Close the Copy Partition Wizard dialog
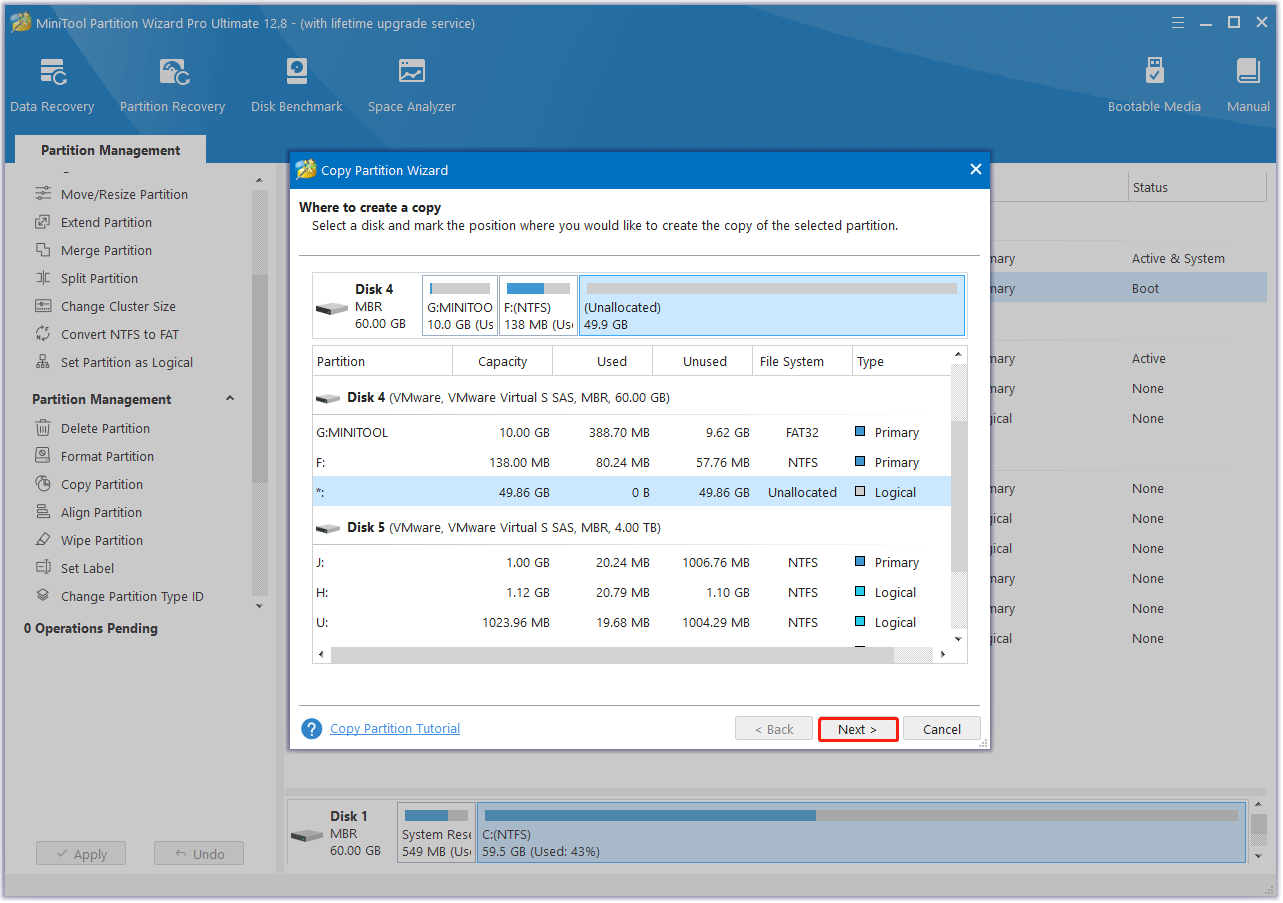The height and width of the screenshot is (903, 1283). click(975, 170)
